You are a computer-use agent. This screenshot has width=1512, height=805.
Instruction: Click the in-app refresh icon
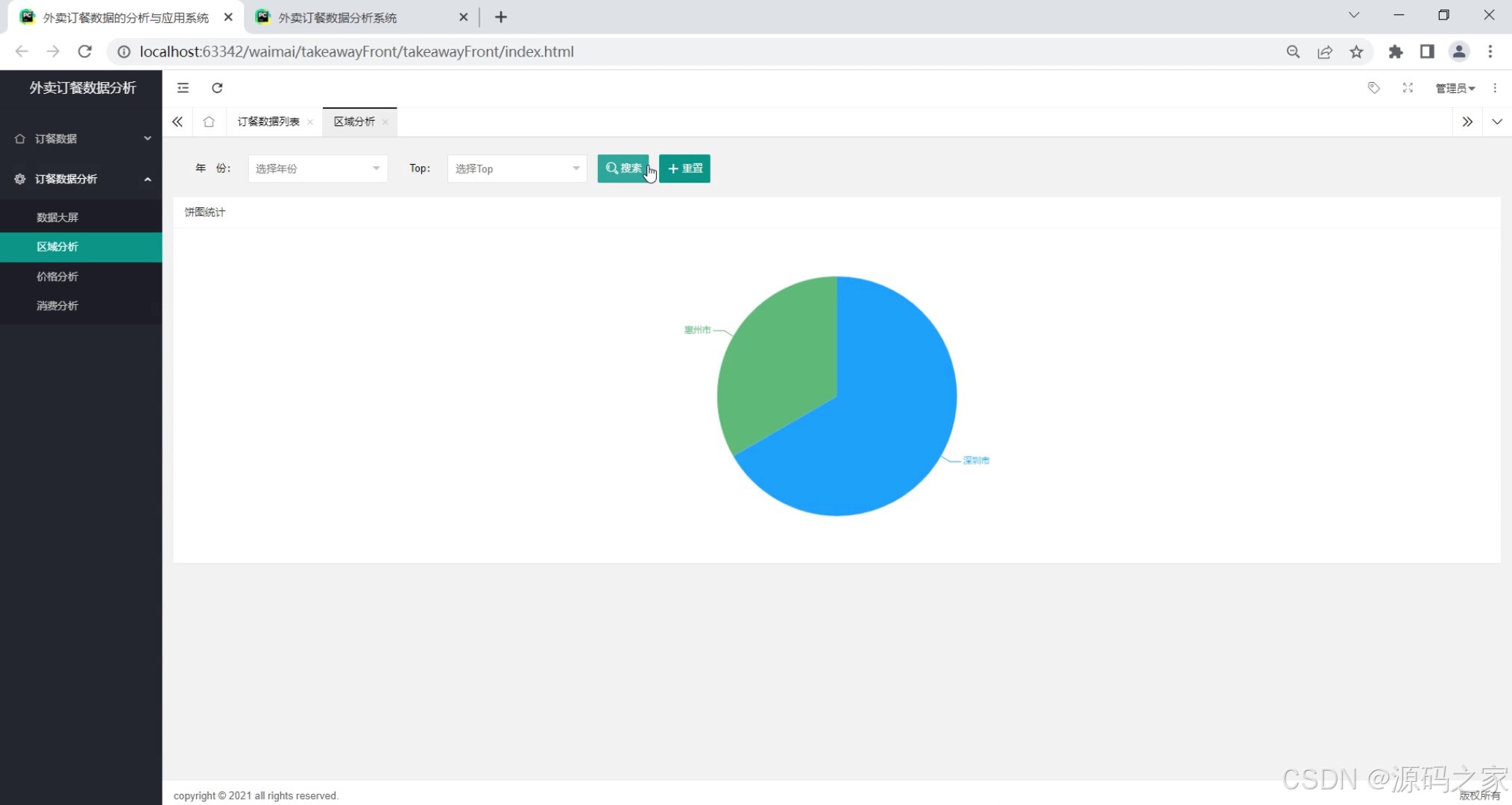(x=217, y=88)
